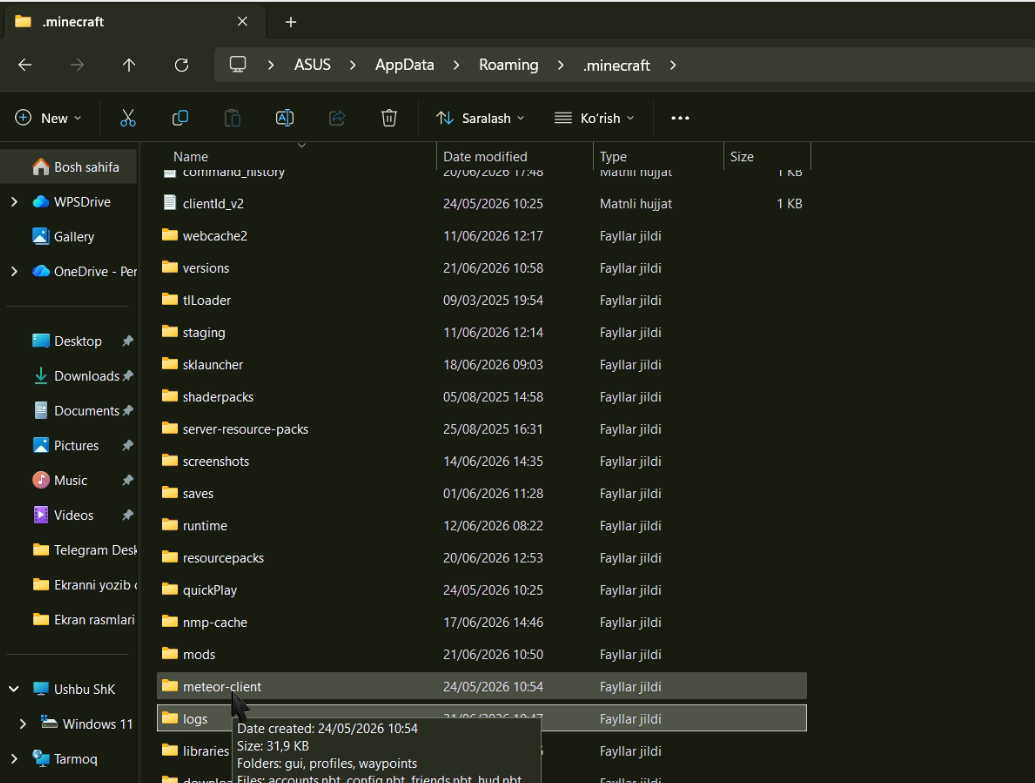
Task: Open a new tab with plus button
Action: [x=290, y=22]
